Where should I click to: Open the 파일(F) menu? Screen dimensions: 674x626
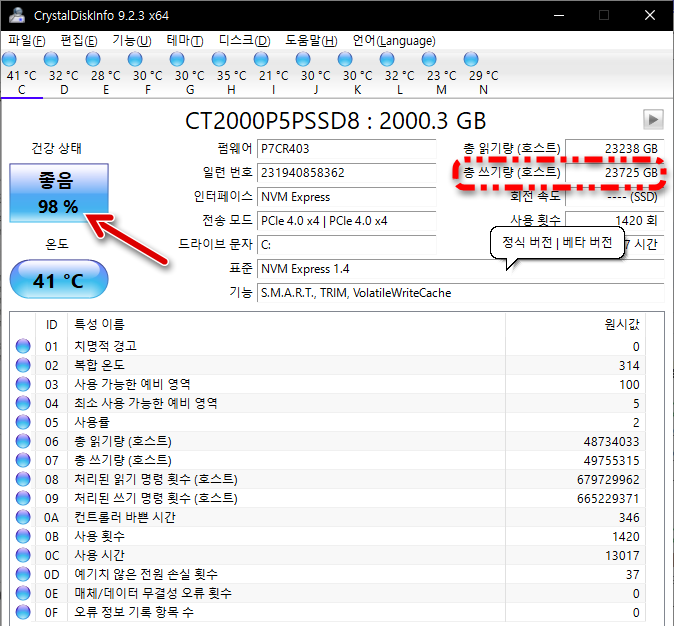(27, 41)
